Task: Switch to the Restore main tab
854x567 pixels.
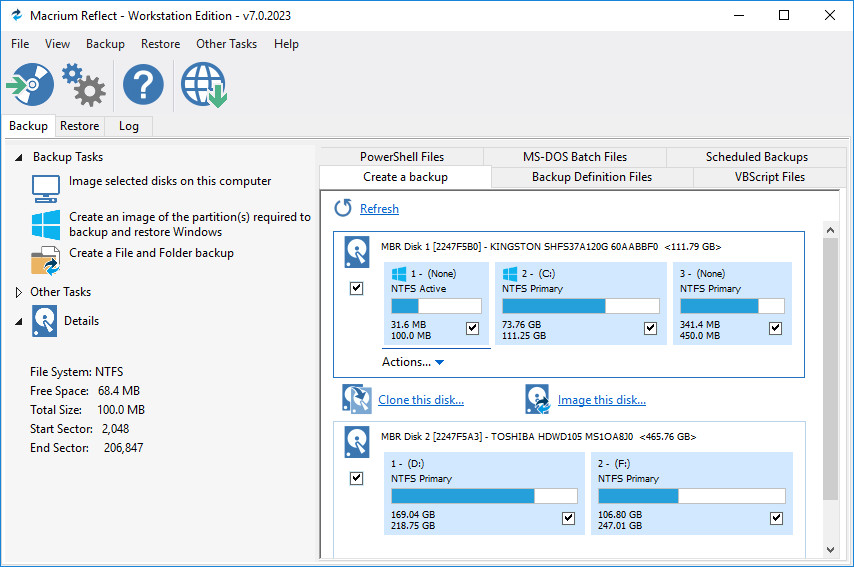Action: point(80,126)
